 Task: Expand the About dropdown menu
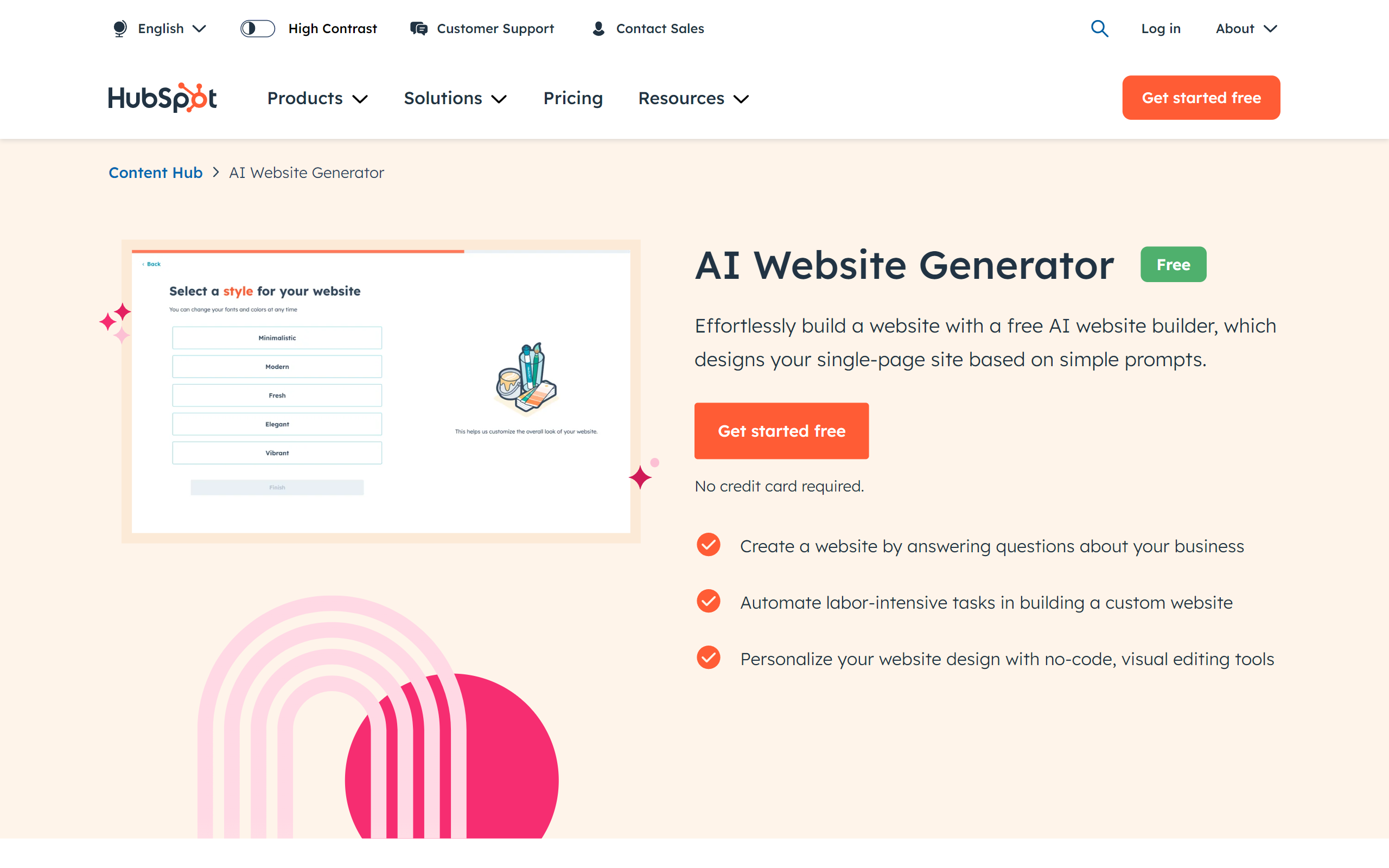[x=1248, y=28]
